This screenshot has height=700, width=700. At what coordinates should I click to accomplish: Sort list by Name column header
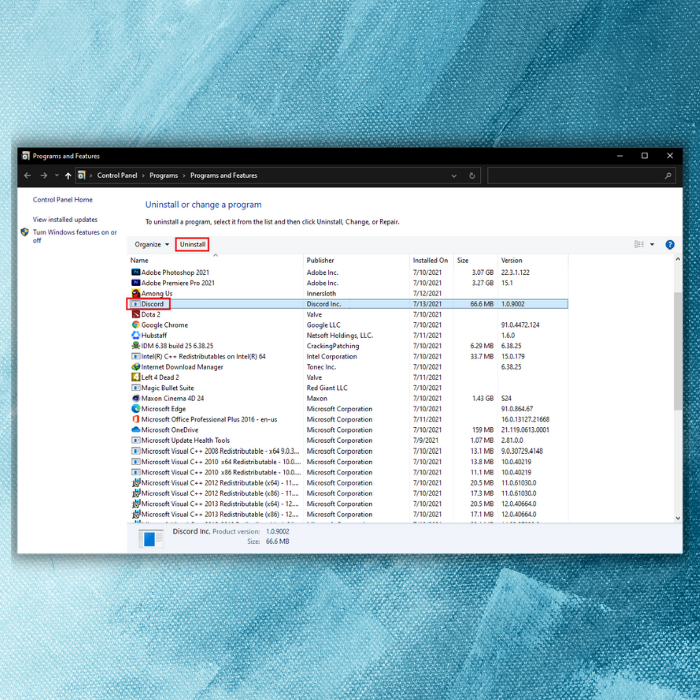[x=215, y=260]
